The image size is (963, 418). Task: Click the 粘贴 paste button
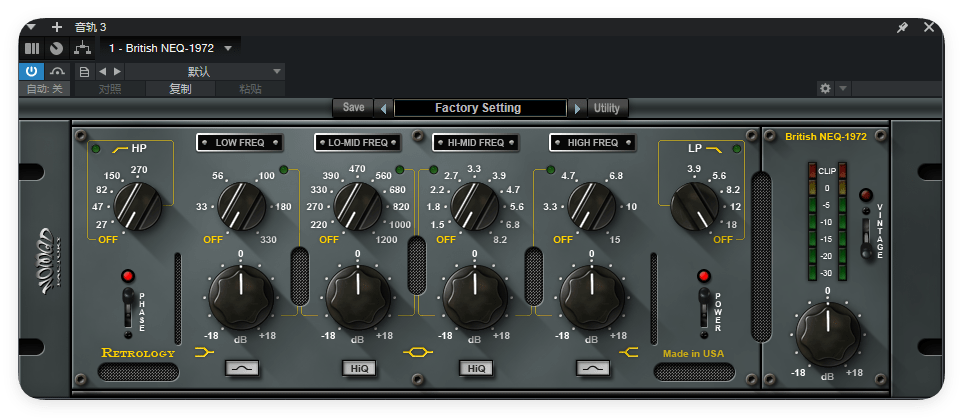251,89
